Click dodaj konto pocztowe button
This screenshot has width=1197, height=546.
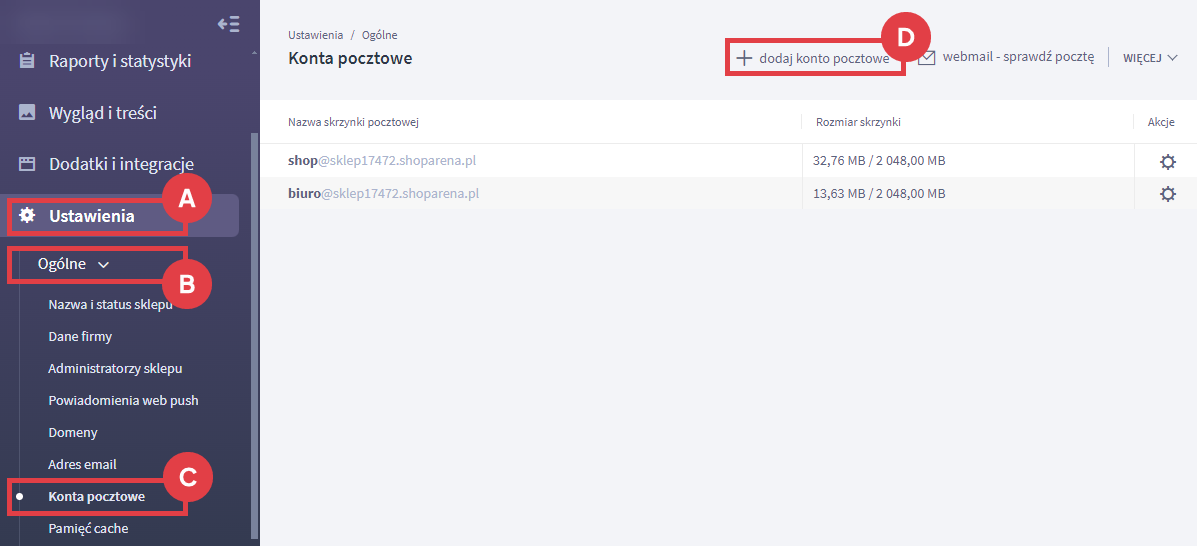tap(824, 59)
